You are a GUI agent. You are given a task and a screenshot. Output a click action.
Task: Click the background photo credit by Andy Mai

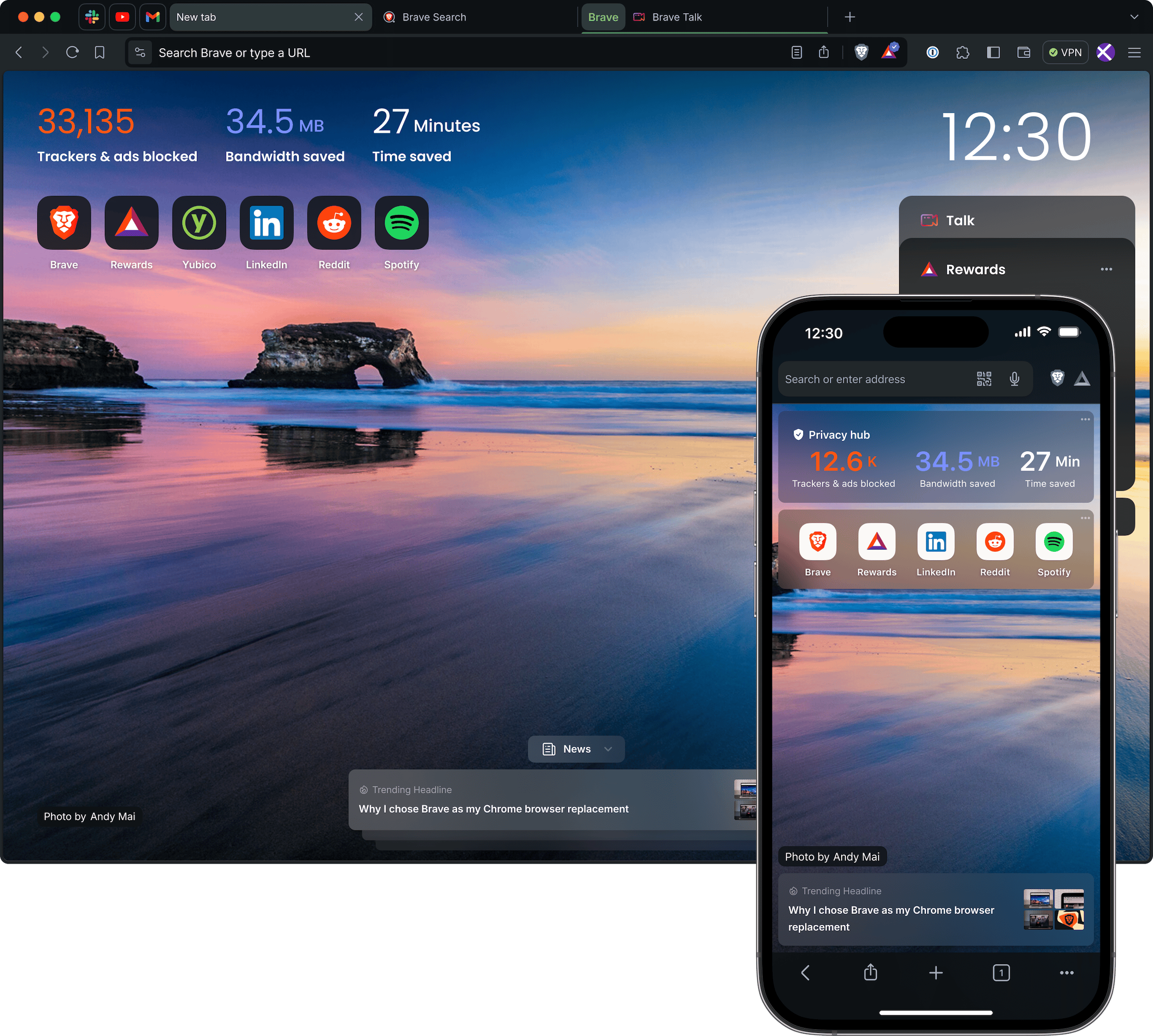90,816
